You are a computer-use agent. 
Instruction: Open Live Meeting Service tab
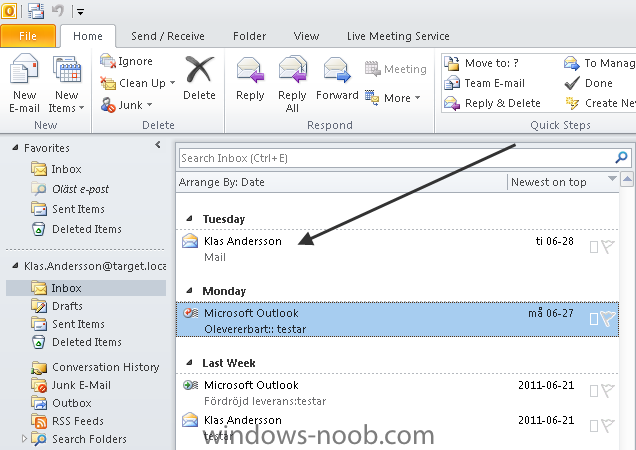pyautogui.click(x=398, y=36)
